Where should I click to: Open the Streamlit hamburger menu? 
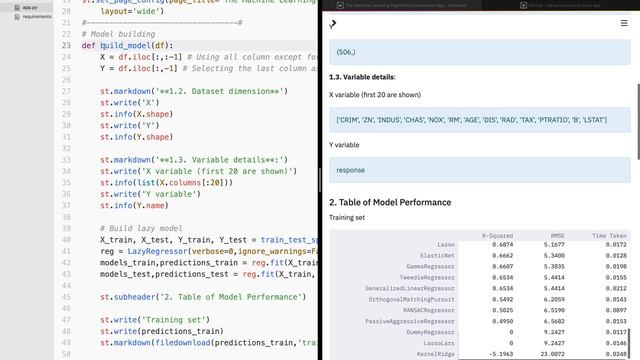(624, 23)
